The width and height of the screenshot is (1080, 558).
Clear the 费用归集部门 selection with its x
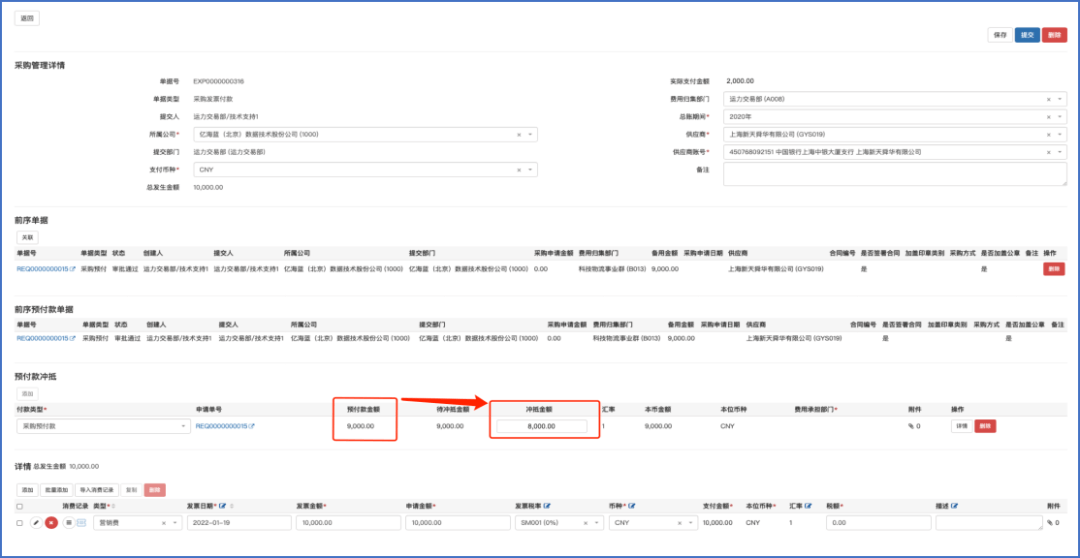tap(1048, 99)
